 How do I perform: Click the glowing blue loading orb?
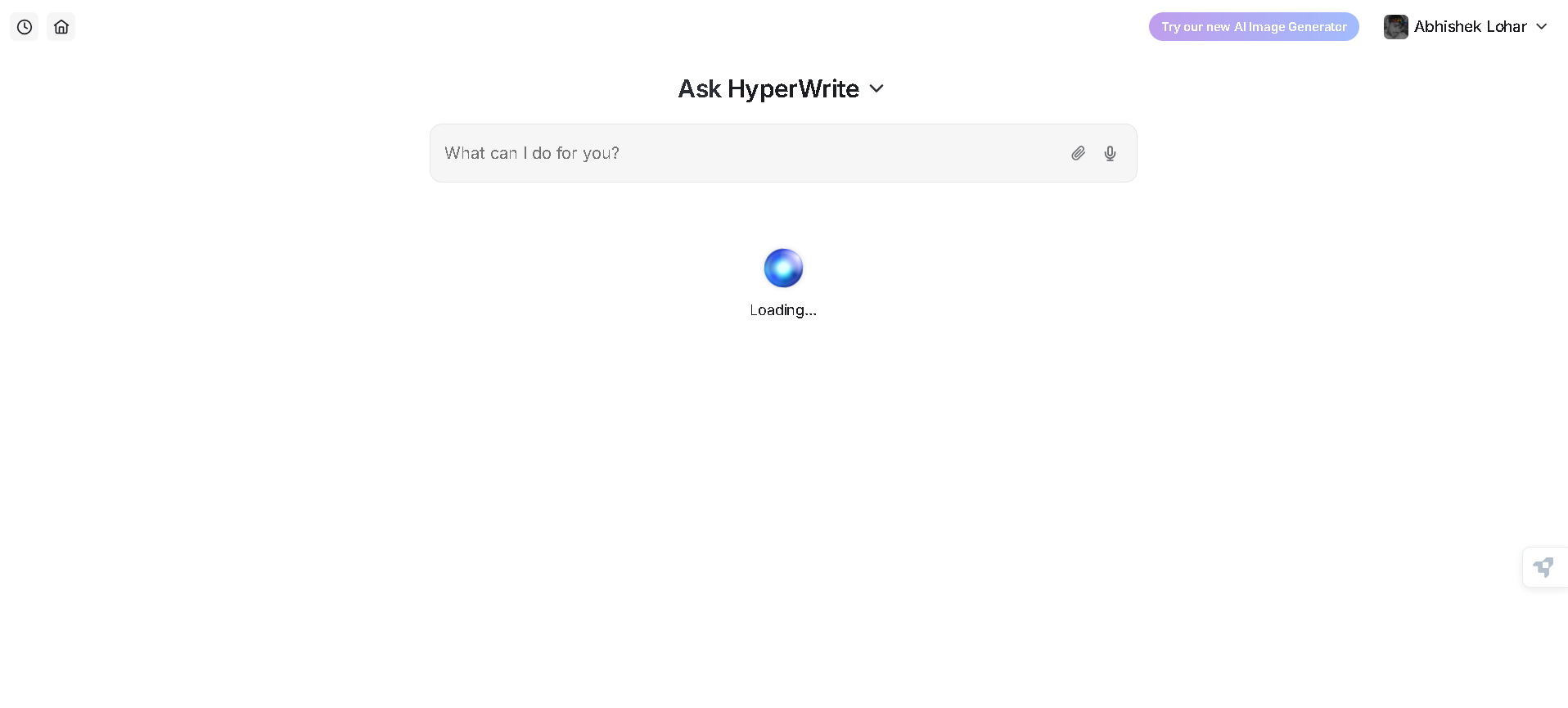click(783, 268)
